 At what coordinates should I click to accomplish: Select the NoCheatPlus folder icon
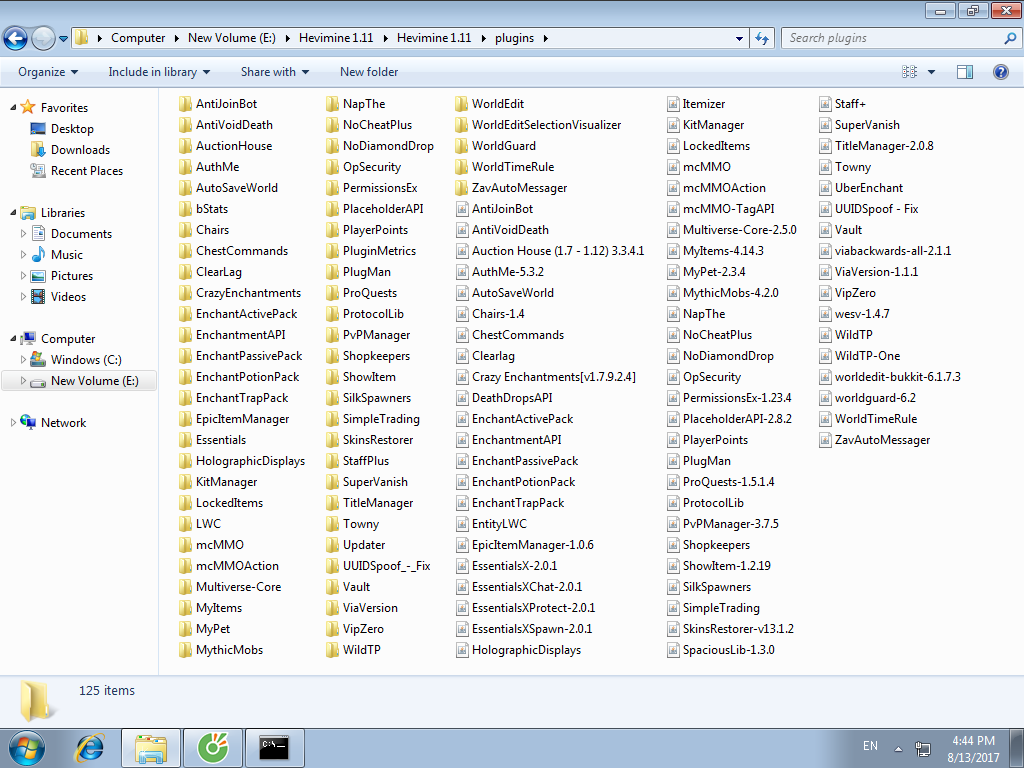tap(332, 125)
